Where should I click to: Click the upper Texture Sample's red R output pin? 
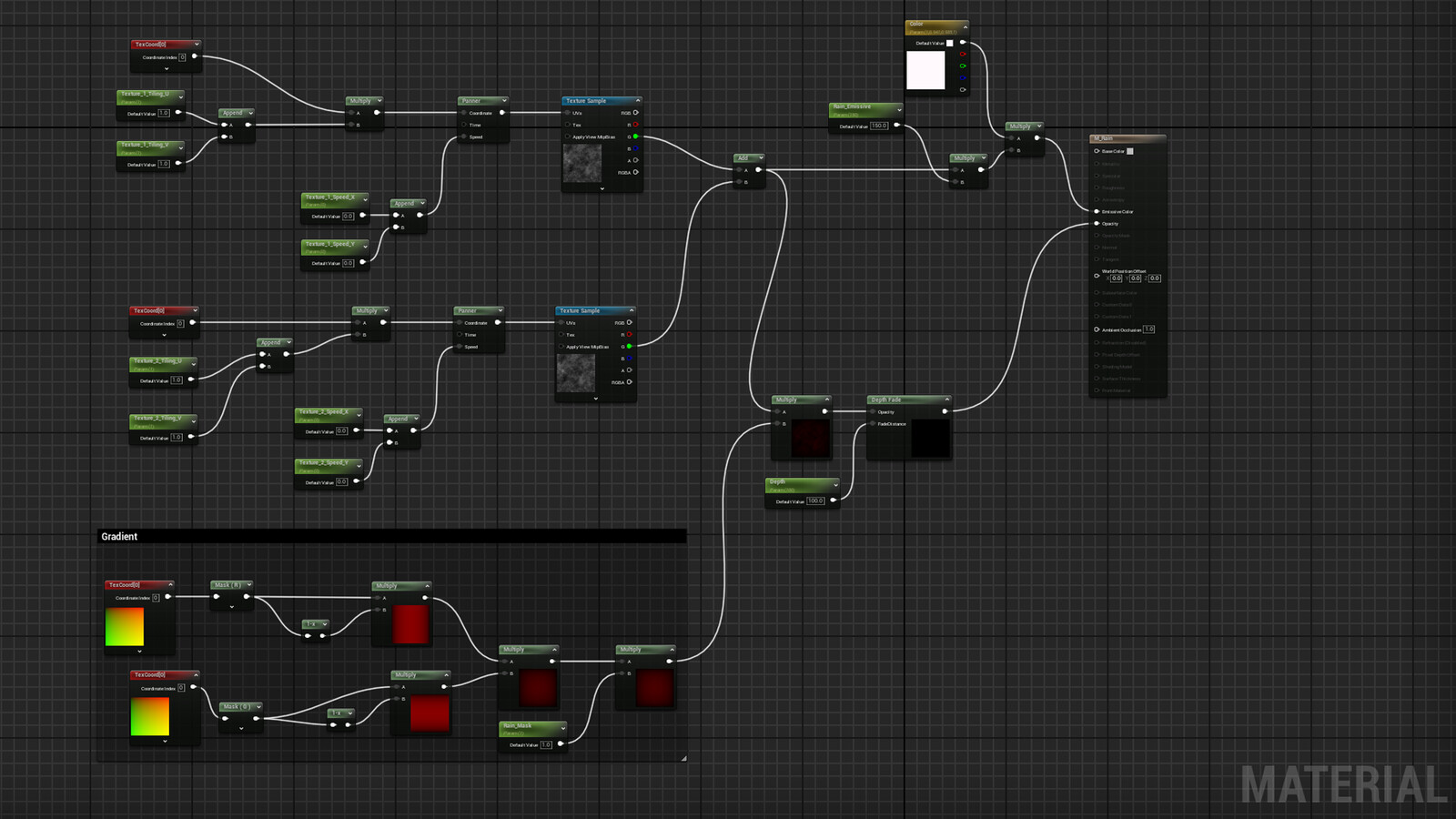pos(635,125)
